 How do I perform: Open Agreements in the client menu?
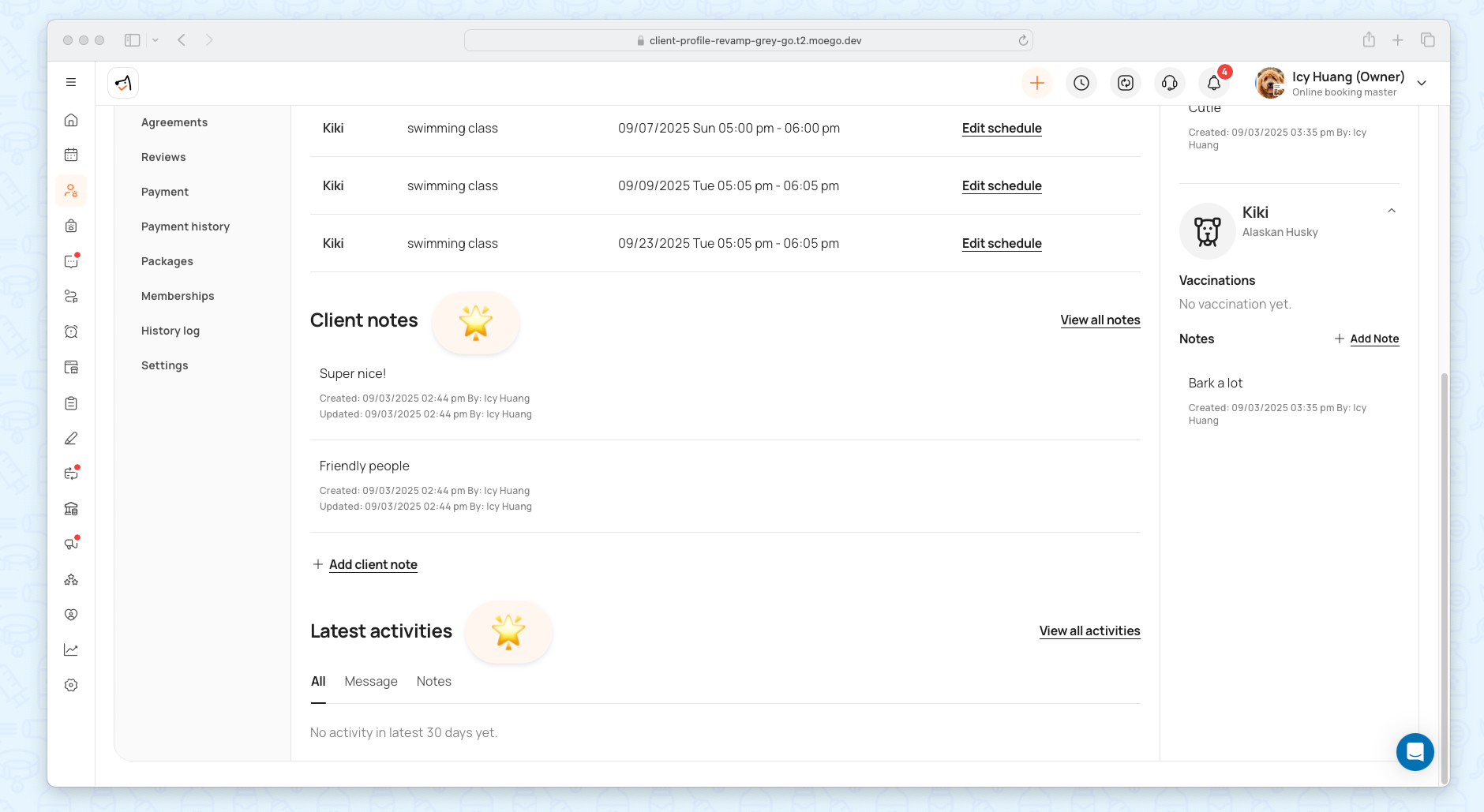pos(174,122)
